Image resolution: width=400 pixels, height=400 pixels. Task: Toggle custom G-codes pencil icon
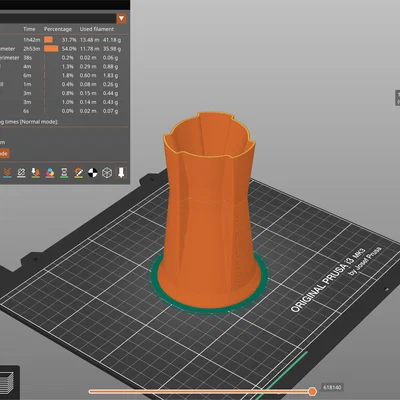pos(79,173)
